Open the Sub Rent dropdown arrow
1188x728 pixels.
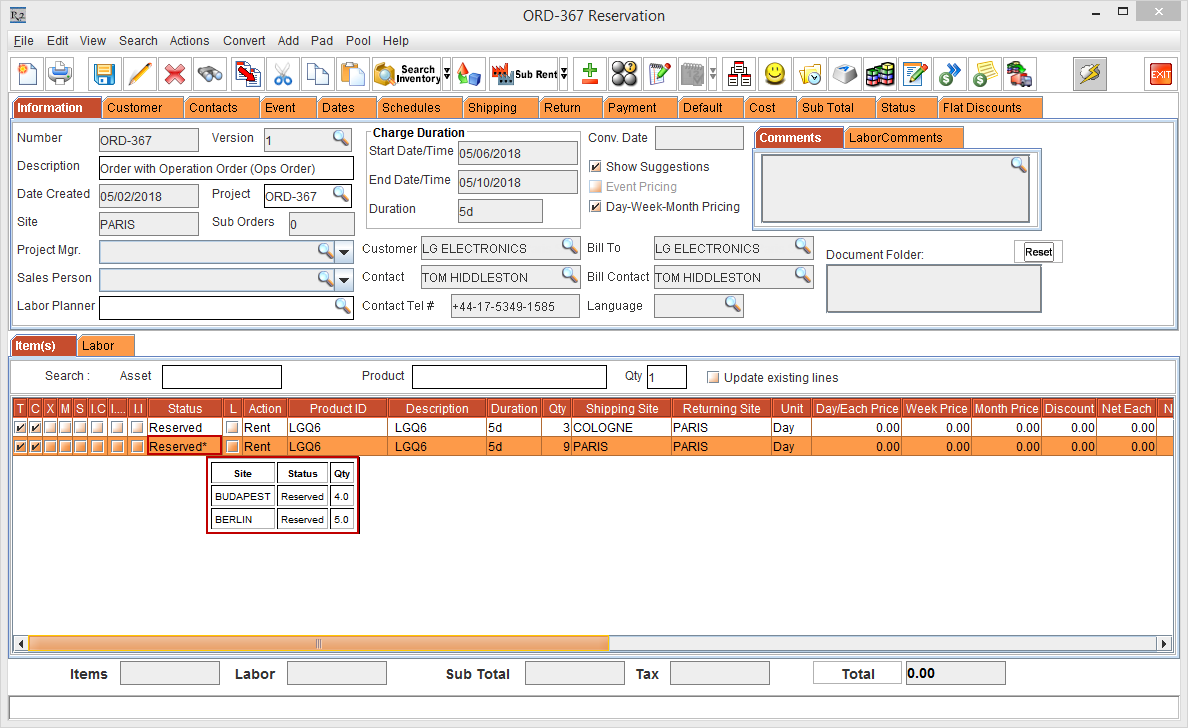coord(564,74)
